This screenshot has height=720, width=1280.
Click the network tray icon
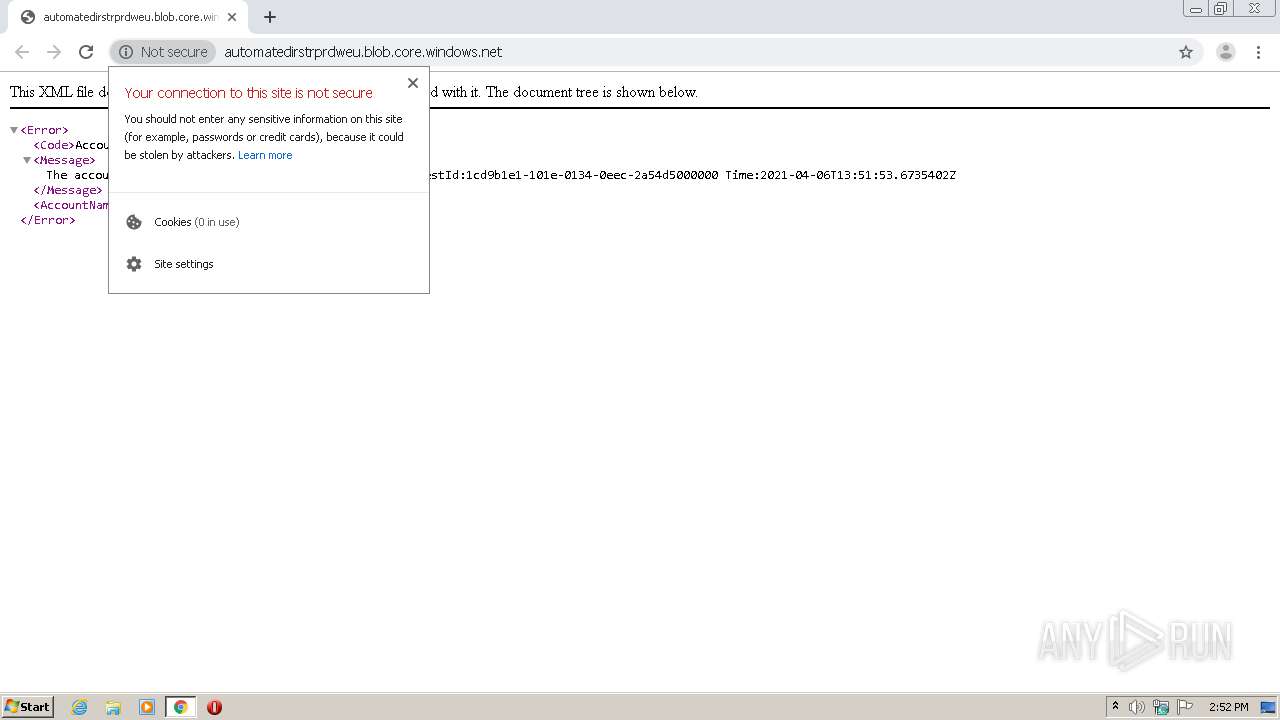pyautogui.click(x=1161, y=707)
